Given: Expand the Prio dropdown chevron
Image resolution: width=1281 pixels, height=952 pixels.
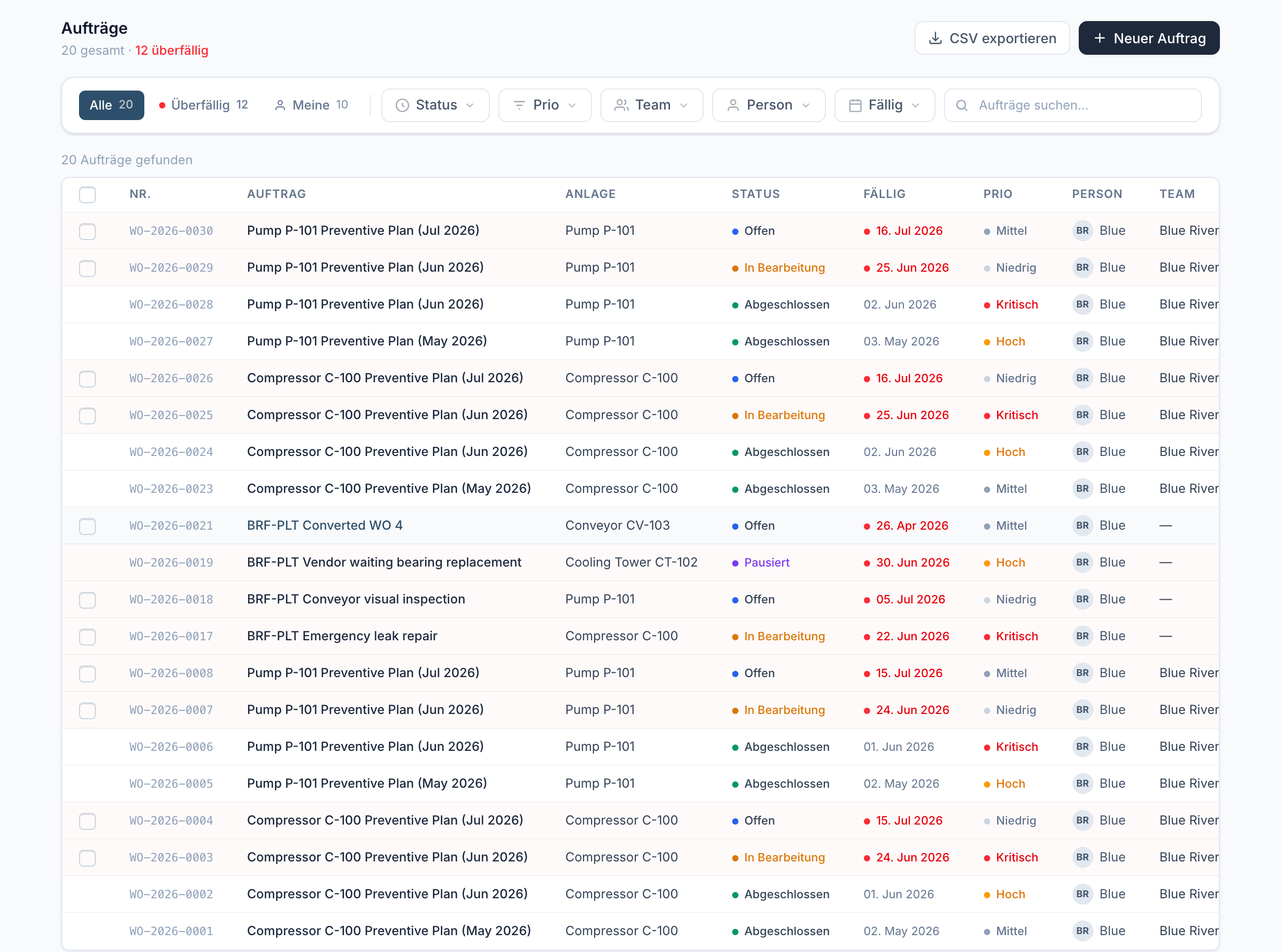Looking at the screenshot, I should [572, 105].
